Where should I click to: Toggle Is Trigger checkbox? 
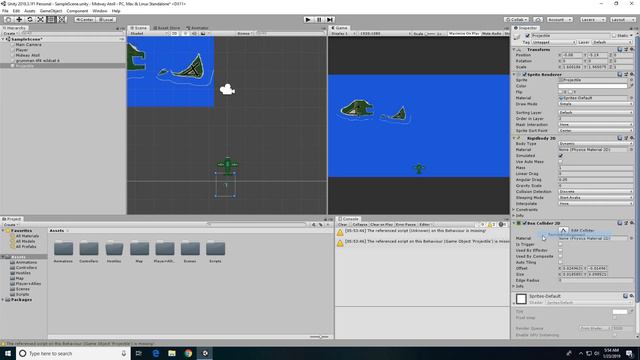coord(561,244)
